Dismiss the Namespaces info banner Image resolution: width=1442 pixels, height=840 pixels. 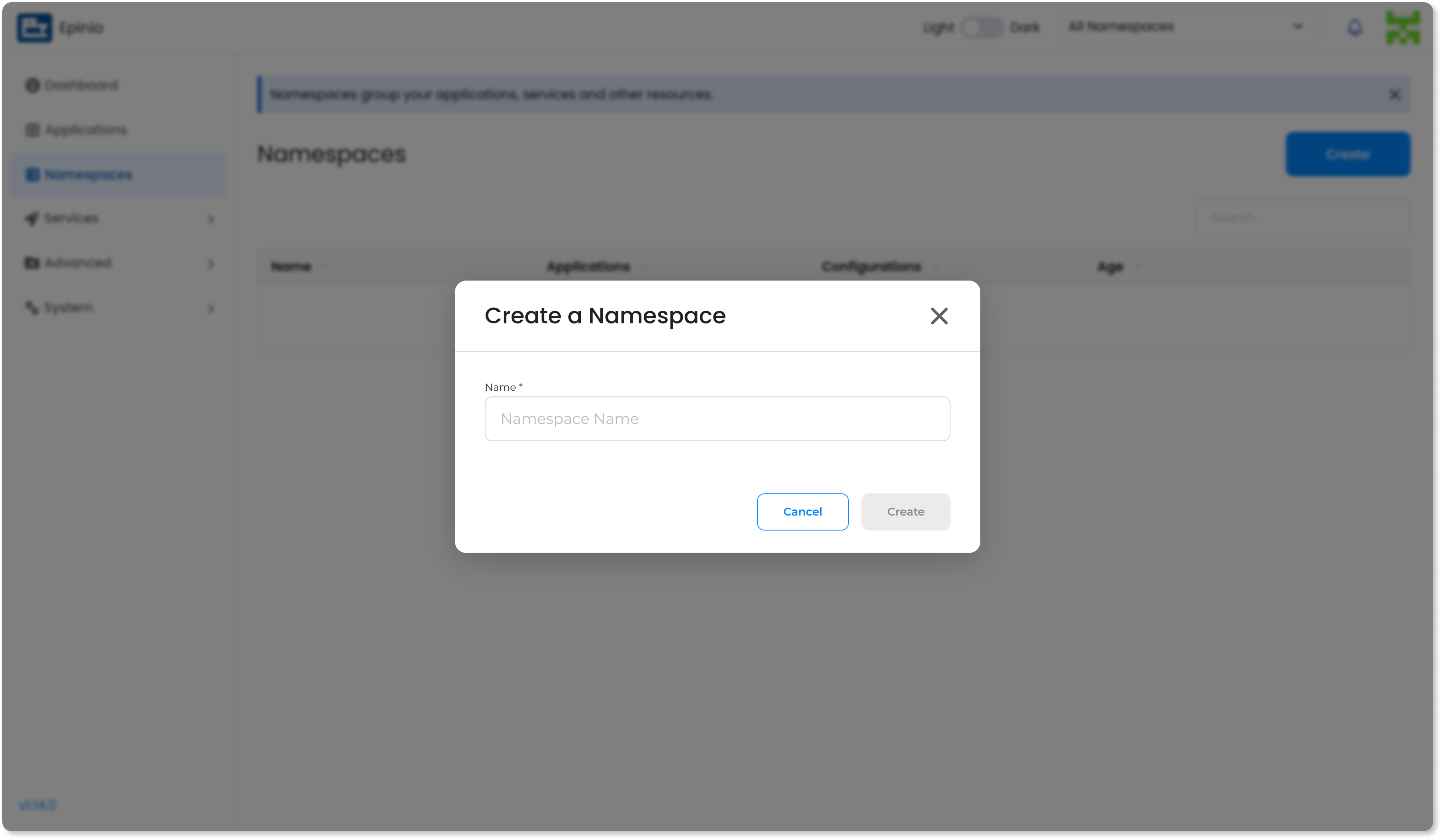coord(1395,94)
